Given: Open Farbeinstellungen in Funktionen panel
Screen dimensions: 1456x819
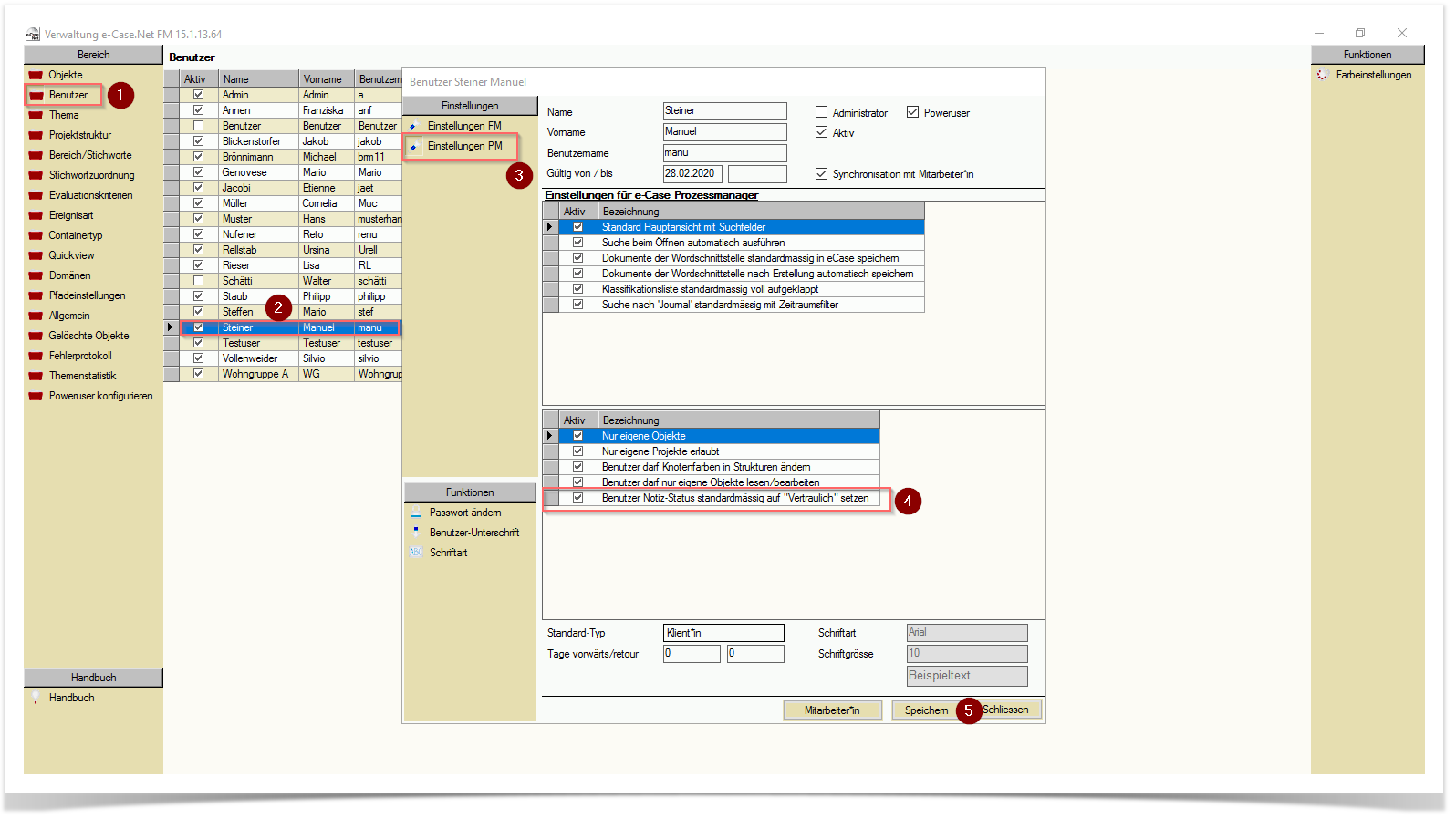Looking at the screenshot, I should tap(1374, 75).
